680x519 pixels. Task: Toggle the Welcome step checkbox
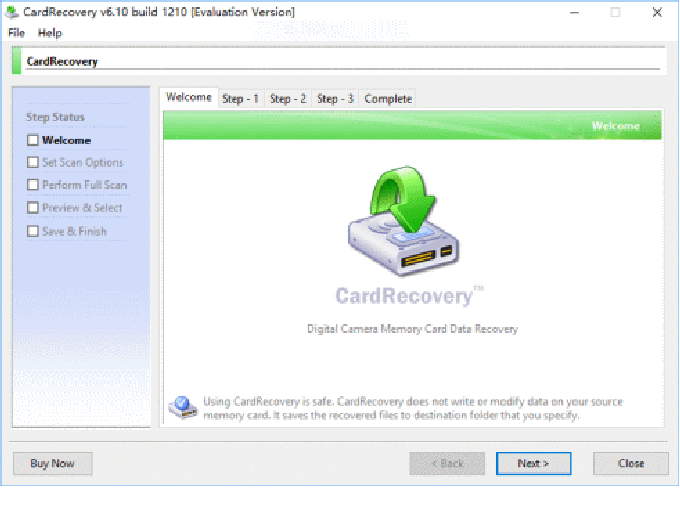coord(33,140)
